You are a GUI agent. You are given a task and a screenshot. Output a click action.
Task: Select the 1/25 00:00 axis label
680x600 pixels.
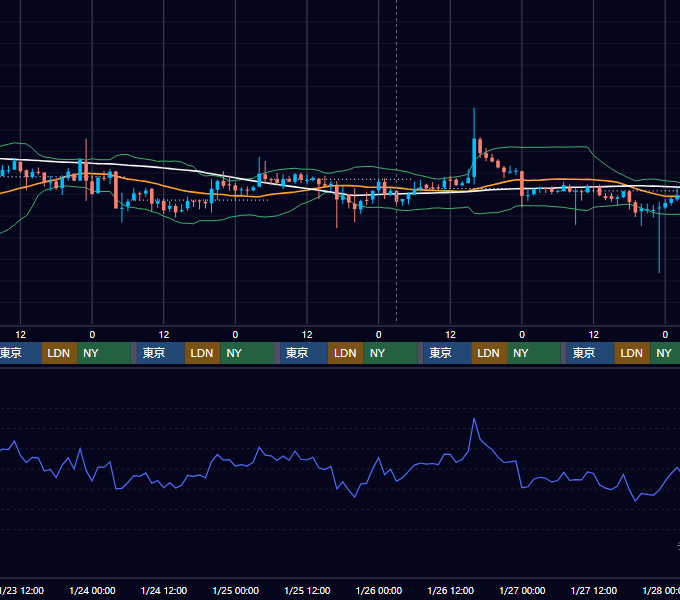pyautogui.click(x=235, y=590)
